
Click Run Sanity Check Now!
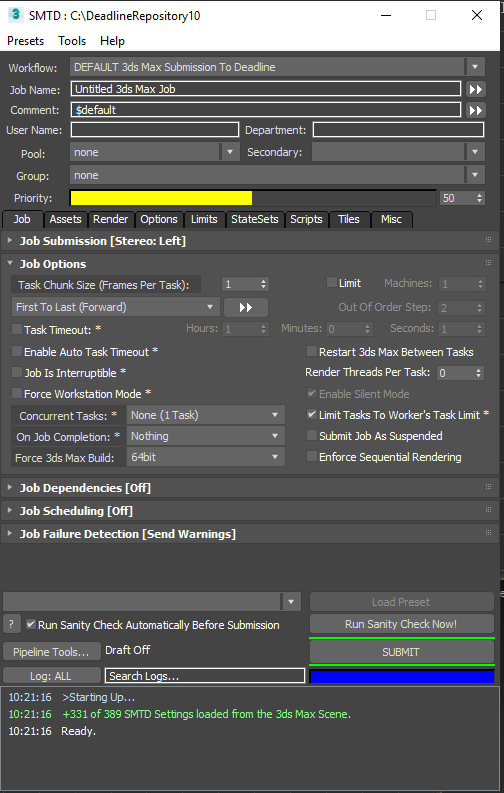401,624
